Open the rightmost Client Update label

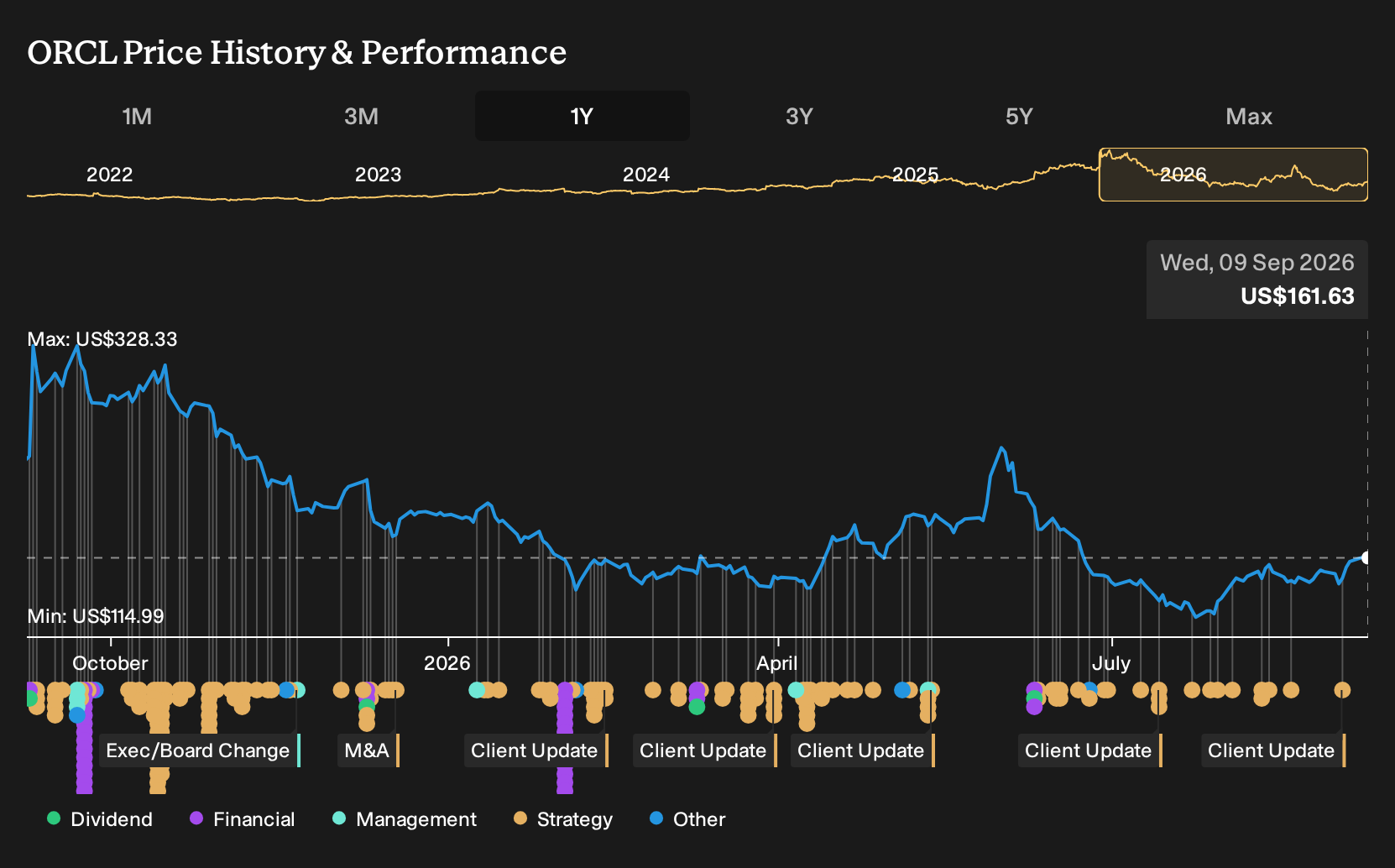pos(1273,750)
